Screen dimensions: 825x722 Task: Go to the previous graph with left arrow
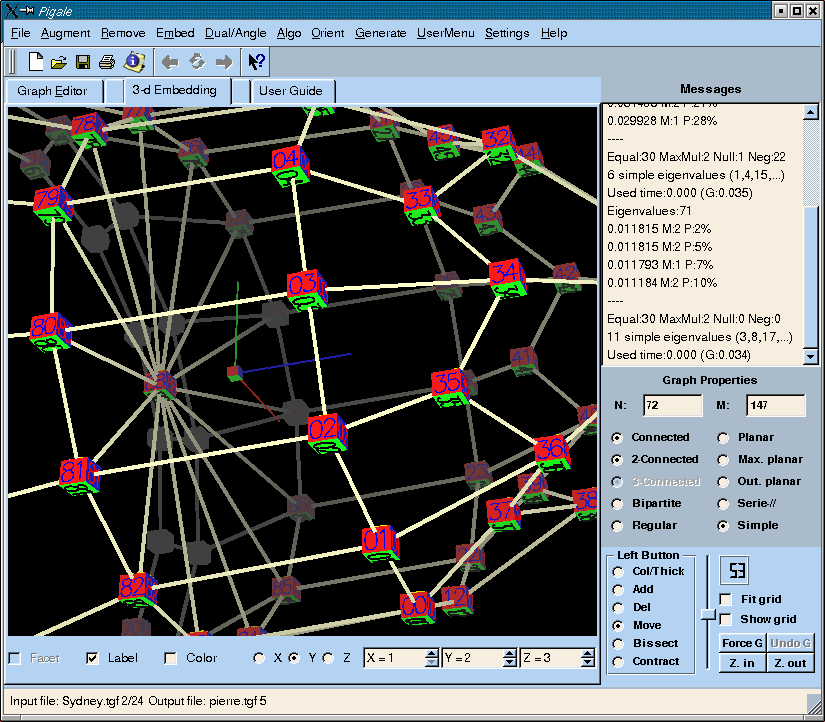click(170, 62)
